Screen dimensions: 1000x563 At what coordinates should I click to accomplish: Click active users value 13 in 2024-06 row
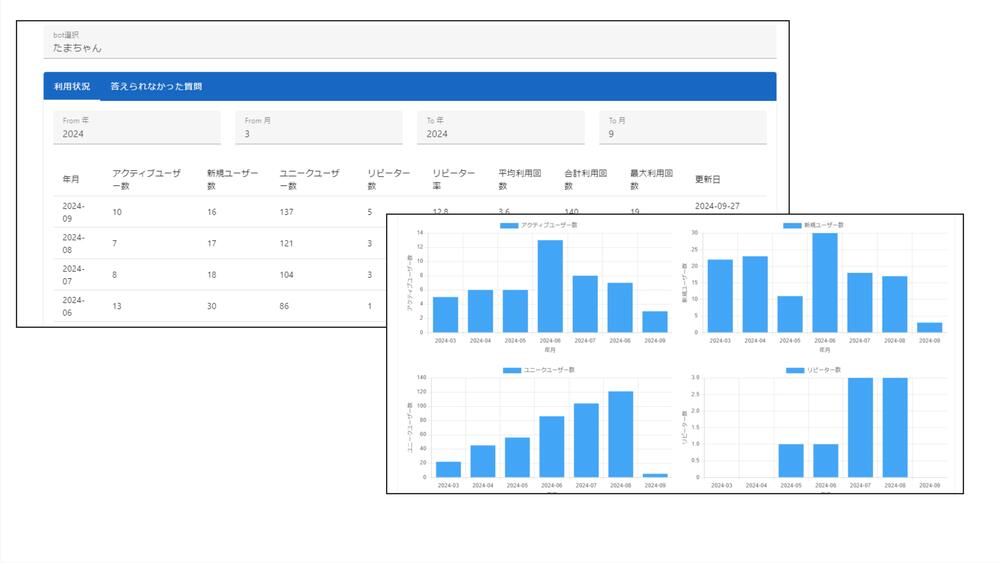(x=117, y=306)
